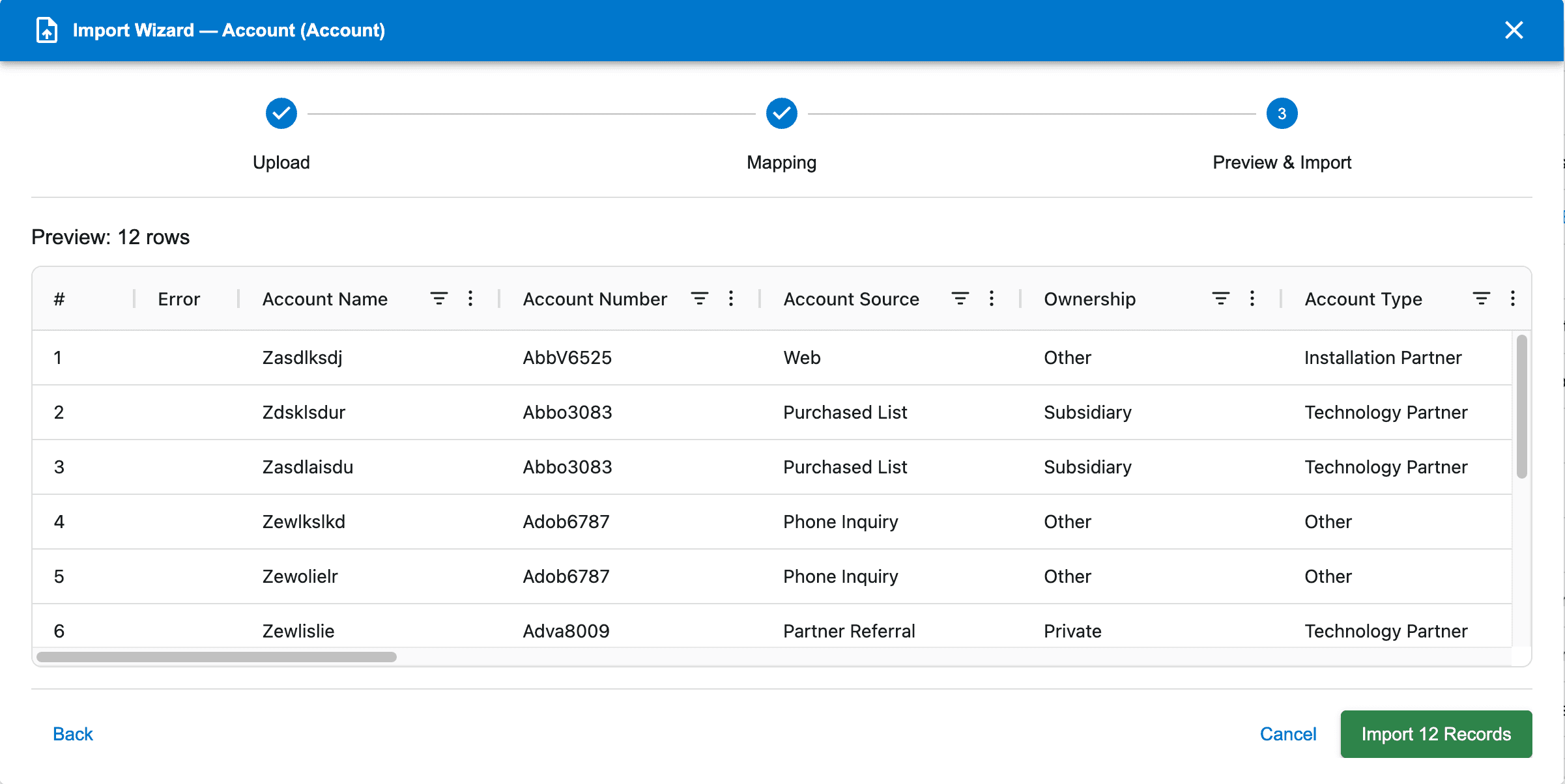
Task: Return to the Mapping step indicator
Action: click(x=781, y=114)
